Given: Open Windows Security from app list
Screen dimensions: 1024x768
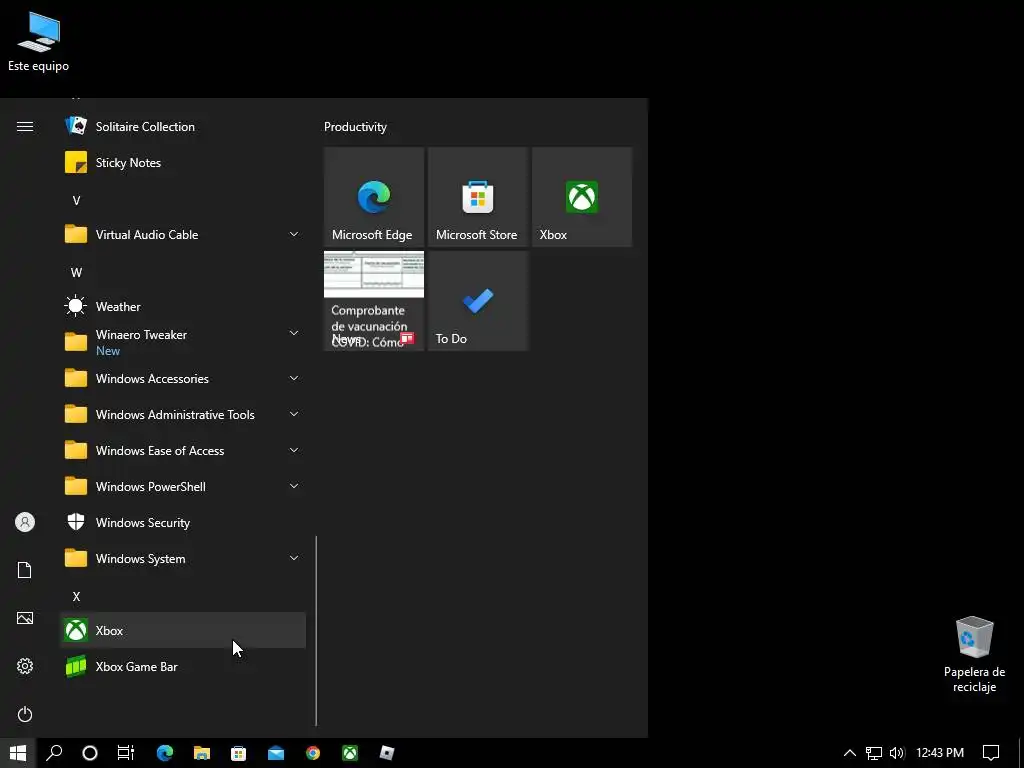Looking at the screenshot, I should (183, 522).
